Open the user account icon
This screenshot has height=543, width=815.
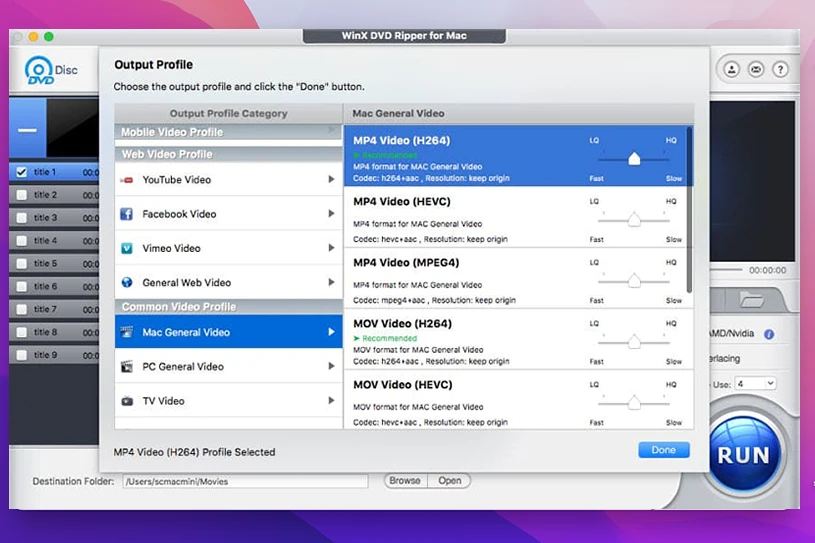(731, 69)
